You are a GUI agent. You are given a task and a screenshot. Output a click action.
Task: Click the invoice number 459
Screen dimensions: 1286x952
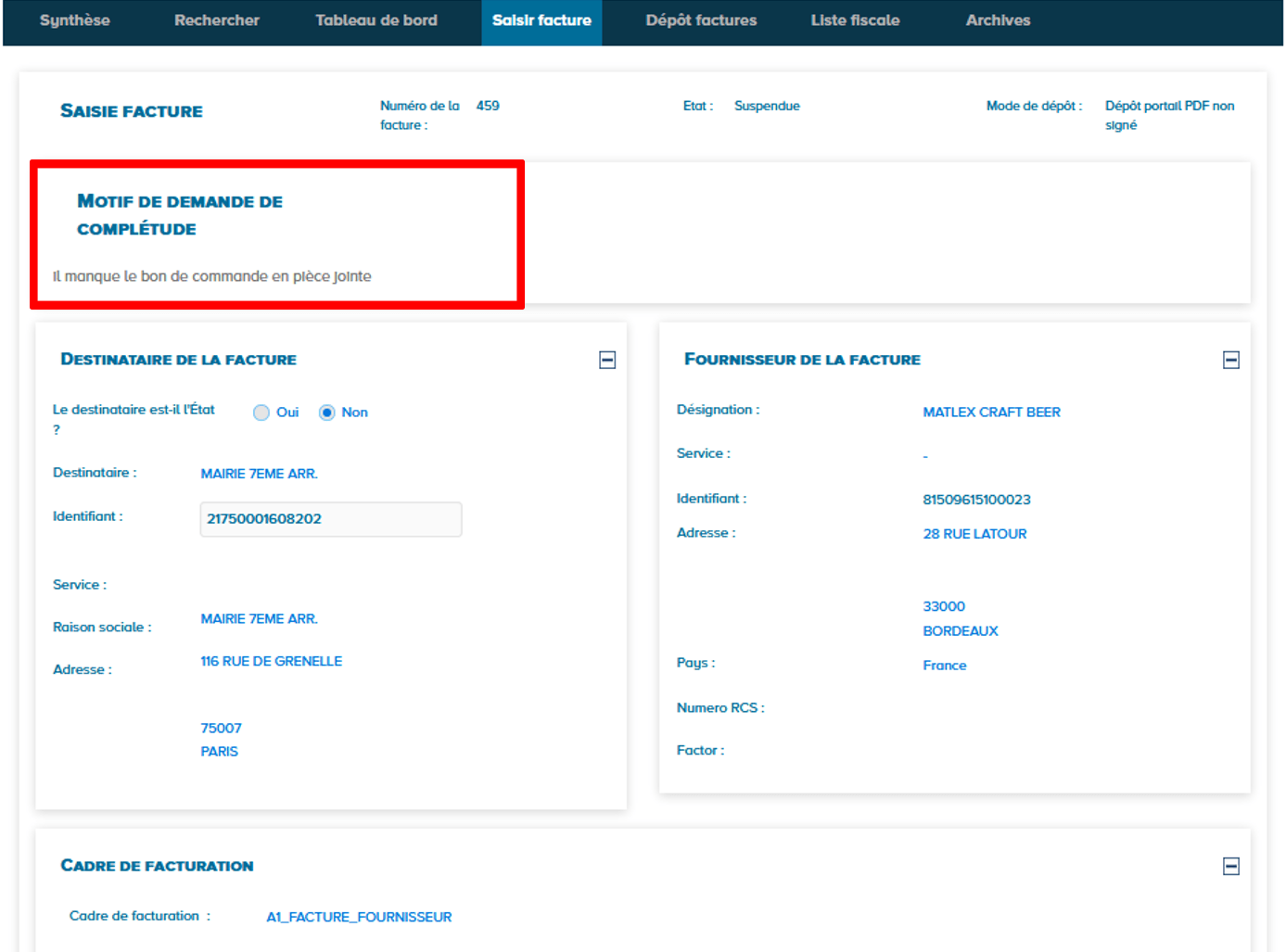[488, 106]
